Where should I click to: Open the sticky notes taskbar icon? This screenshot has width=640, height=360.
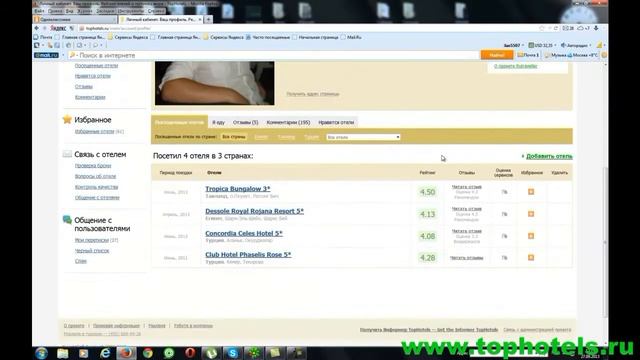(275, 353)
